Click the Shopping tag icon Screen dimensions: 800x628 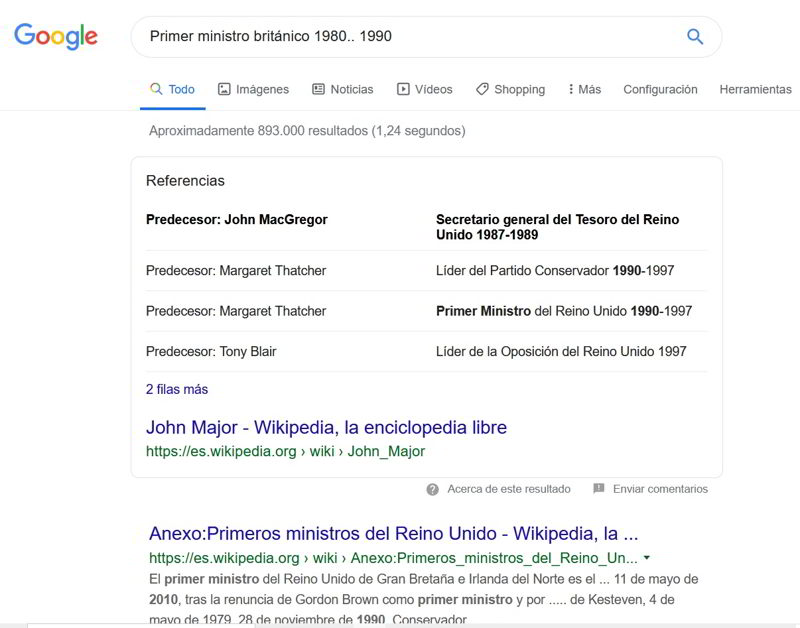(x=482, y=89)
